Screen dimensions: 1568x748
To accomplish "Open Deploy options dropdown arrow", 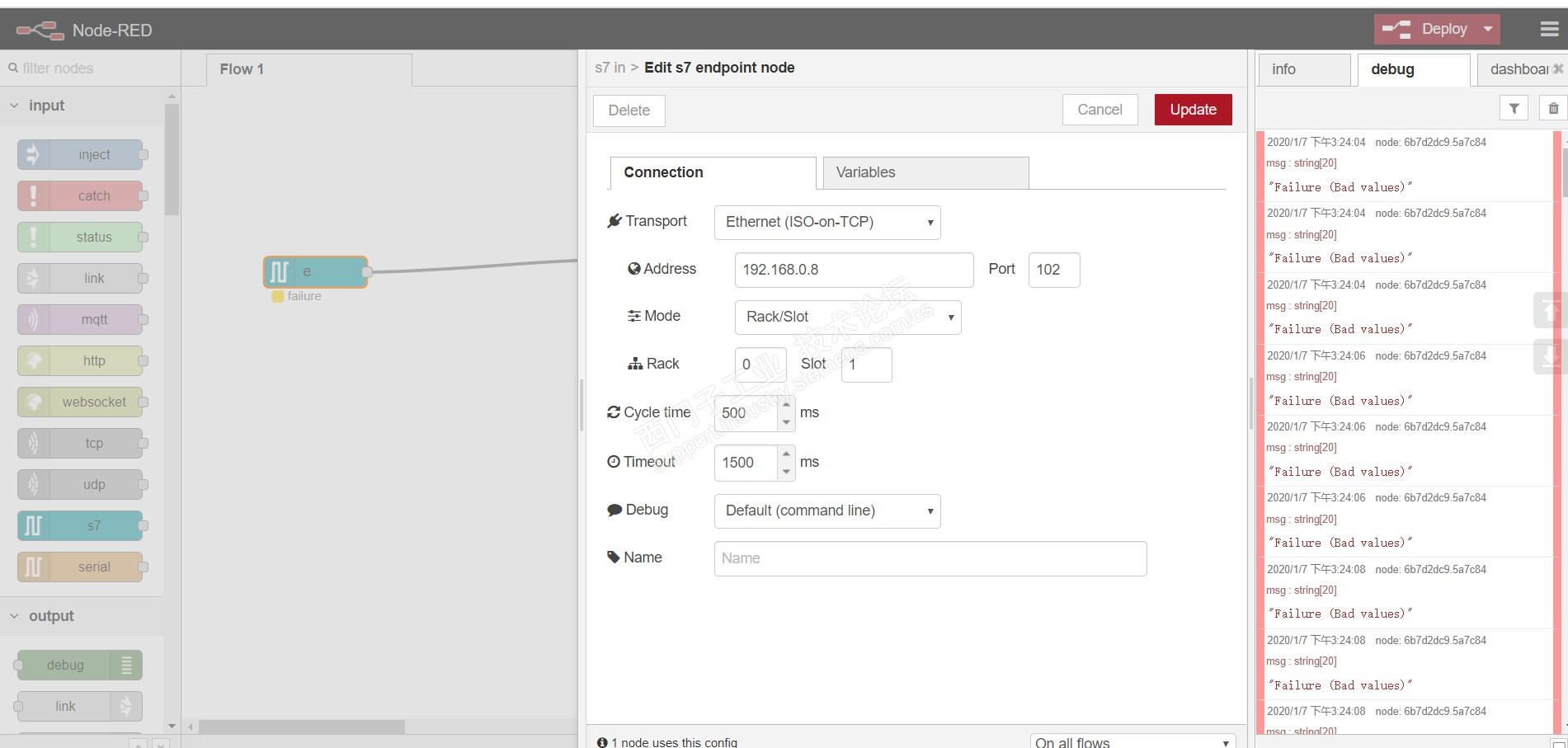I will tap(1488, 29).
